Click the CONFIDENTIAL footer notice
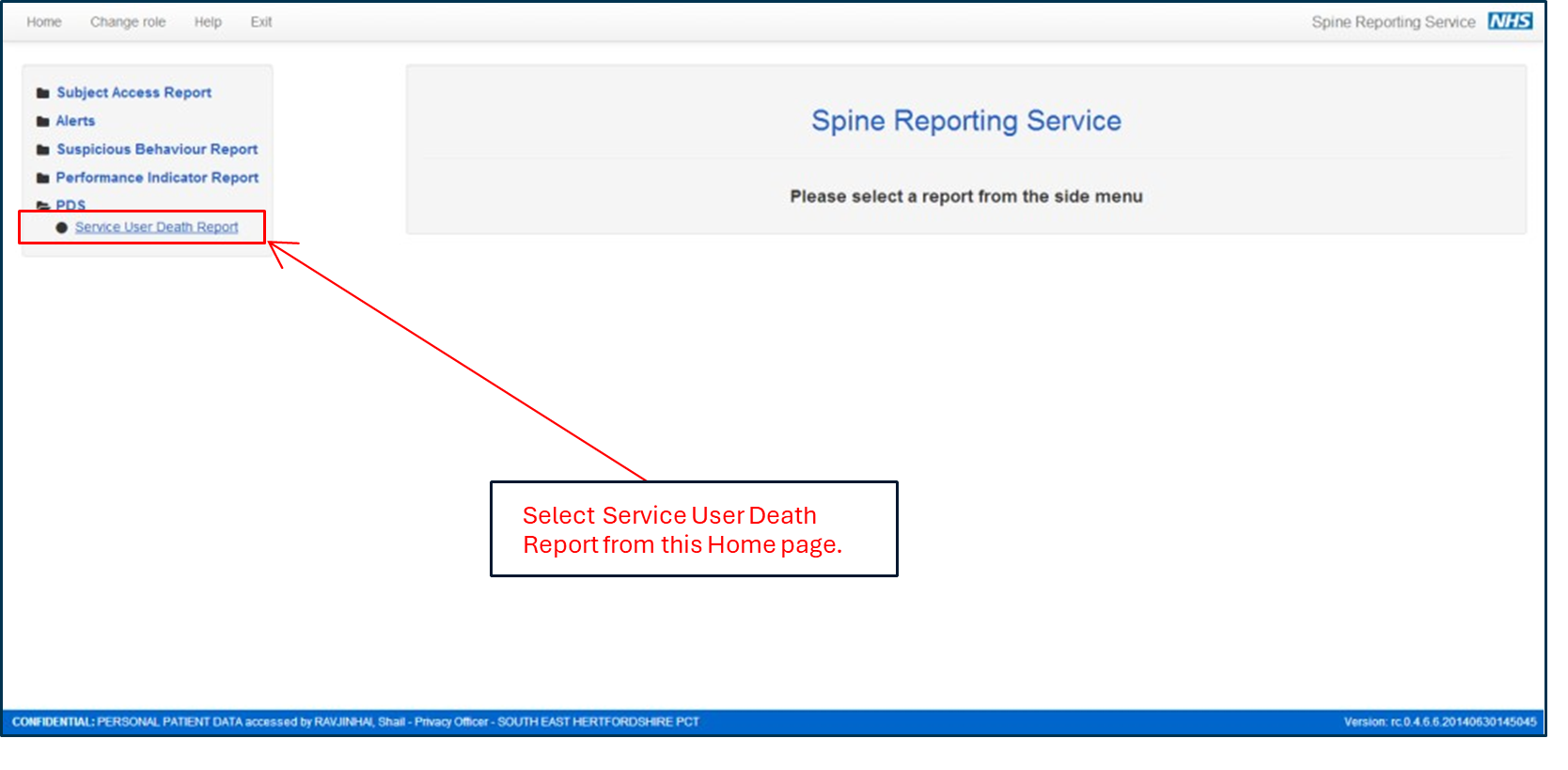 point(355,722)
